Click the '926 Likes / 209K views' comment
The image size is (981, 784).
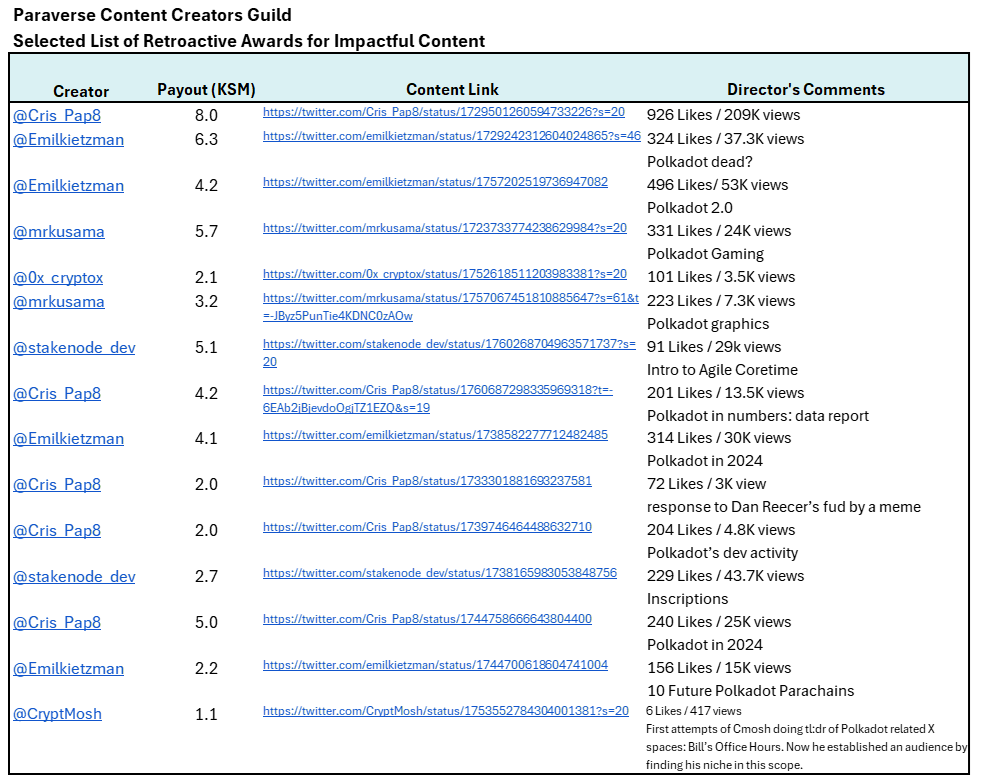(x=723, y=115)
